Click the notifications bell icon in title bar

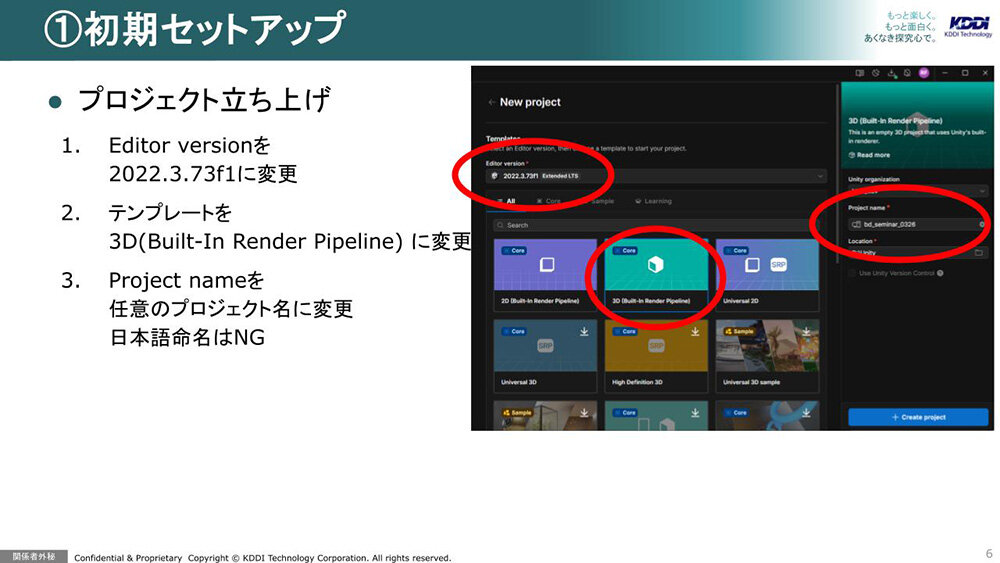(907, 73)
